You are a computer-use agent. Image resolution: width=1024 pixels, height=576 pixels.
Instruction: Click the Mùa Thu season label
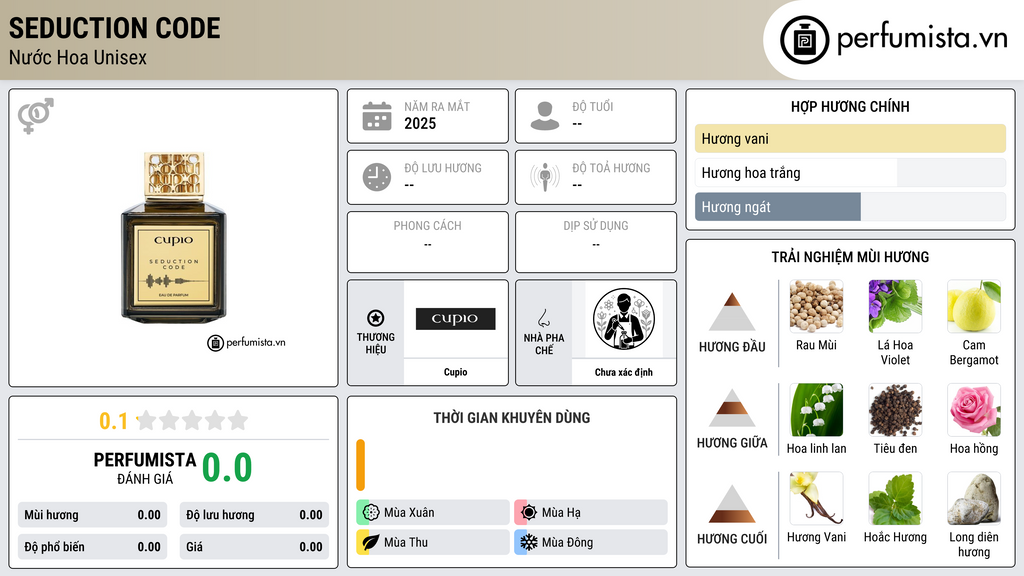pos(406,542)
